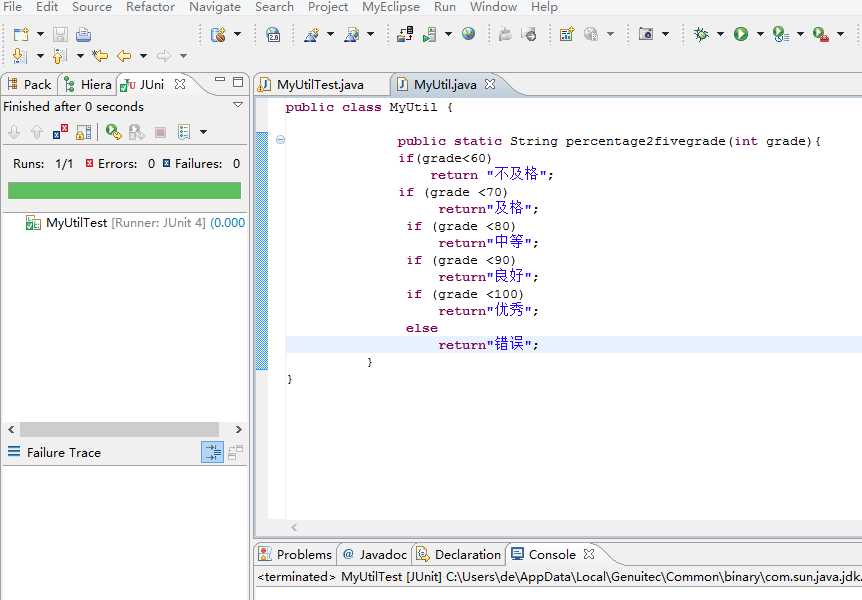Screen dimensions: 862x600
Task: Click the 'public class MyUtil' line
Action: point(368,107)
